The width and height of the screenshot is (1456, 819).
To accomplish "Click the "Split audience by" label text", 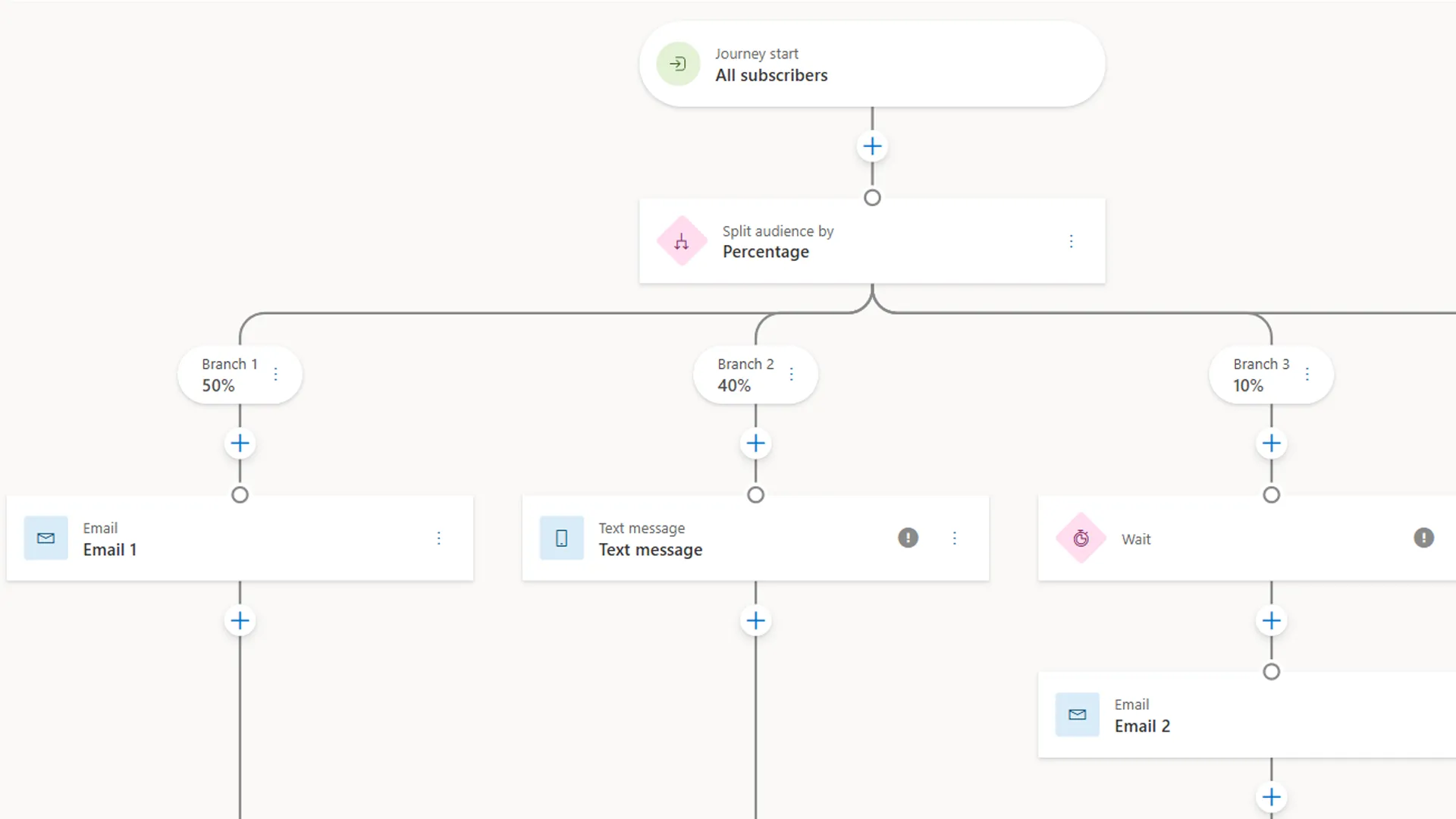I will pos(778,231).
